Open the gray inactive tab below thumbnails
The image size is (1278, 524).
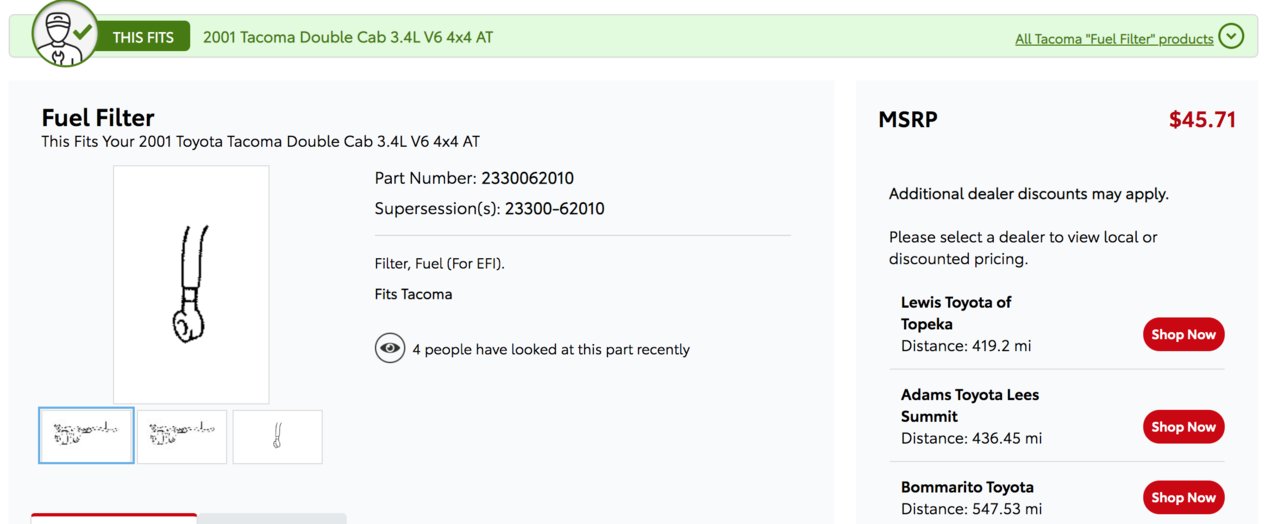click(272, 518)
